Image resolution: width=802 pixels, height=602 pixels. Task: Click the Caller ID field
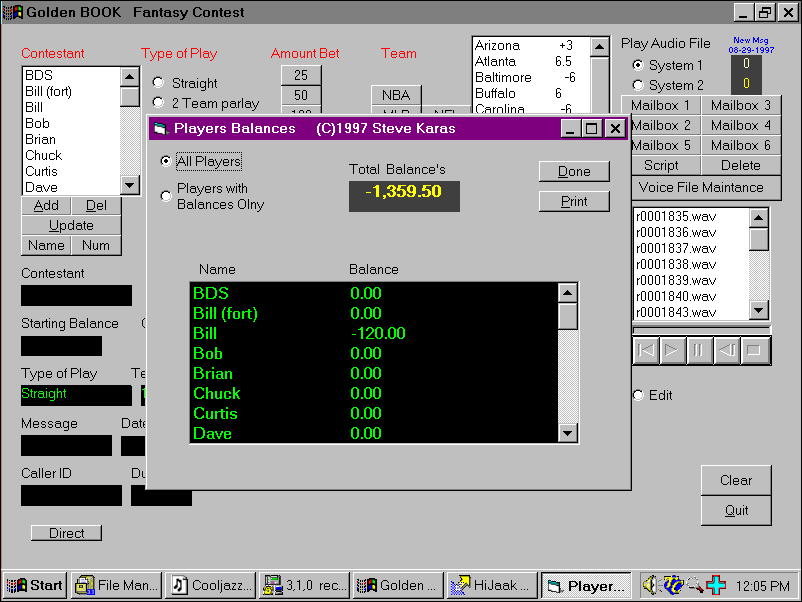(72, 496)
